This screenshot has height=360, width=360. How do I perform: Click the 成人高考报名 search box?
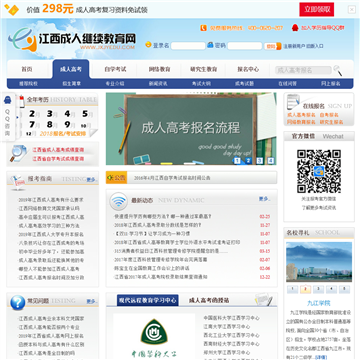pos(303,70)
